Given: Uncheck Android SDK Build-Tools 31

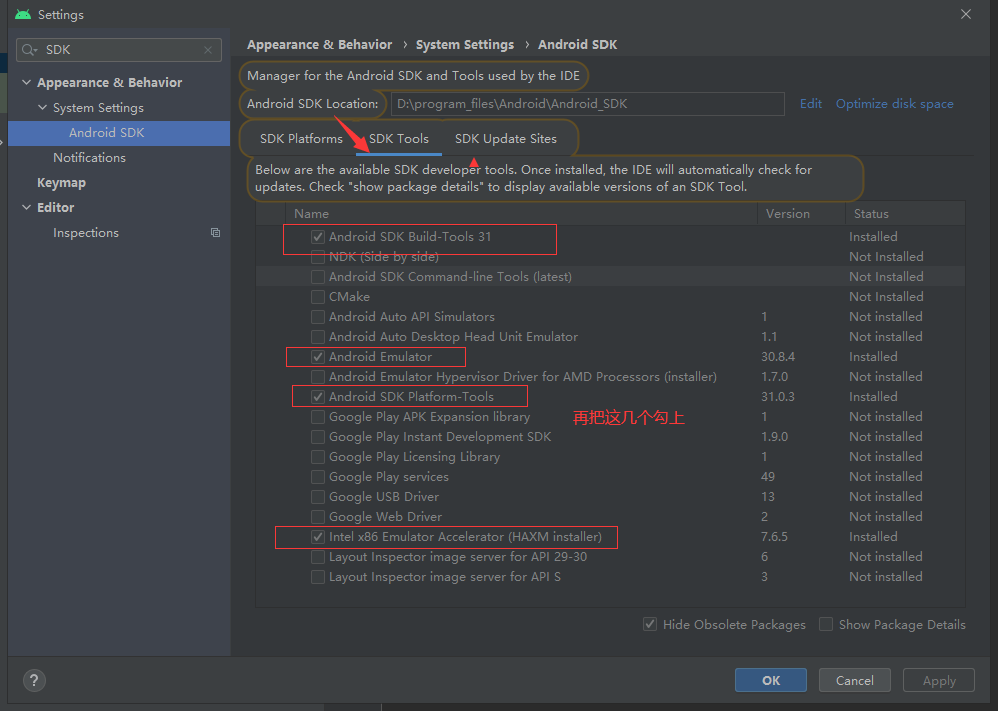Looking at the screenshot, I should [318, 237].
